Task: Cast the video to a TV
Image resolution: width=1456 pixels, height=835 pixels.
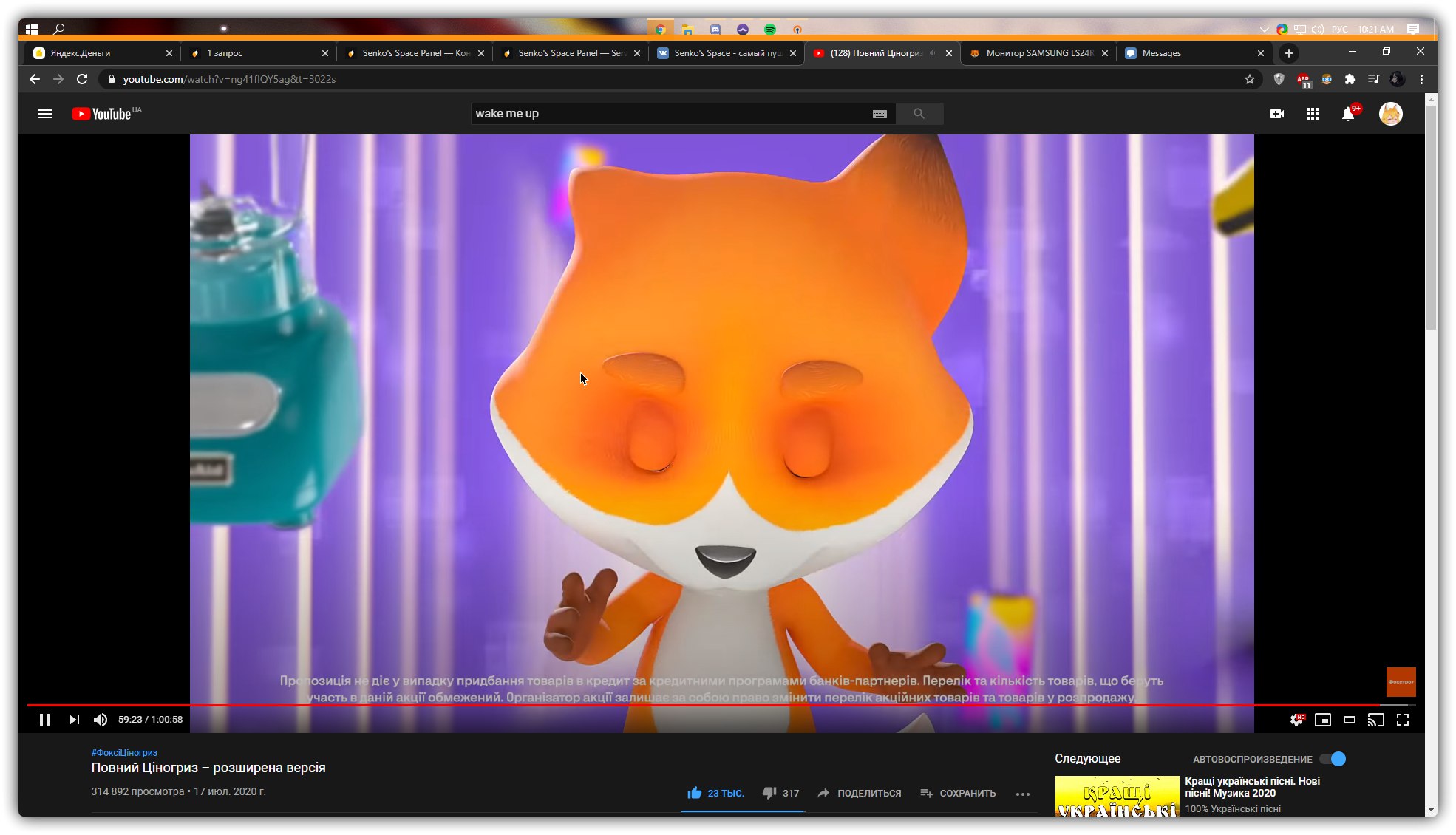Action: pos(1376,720)
